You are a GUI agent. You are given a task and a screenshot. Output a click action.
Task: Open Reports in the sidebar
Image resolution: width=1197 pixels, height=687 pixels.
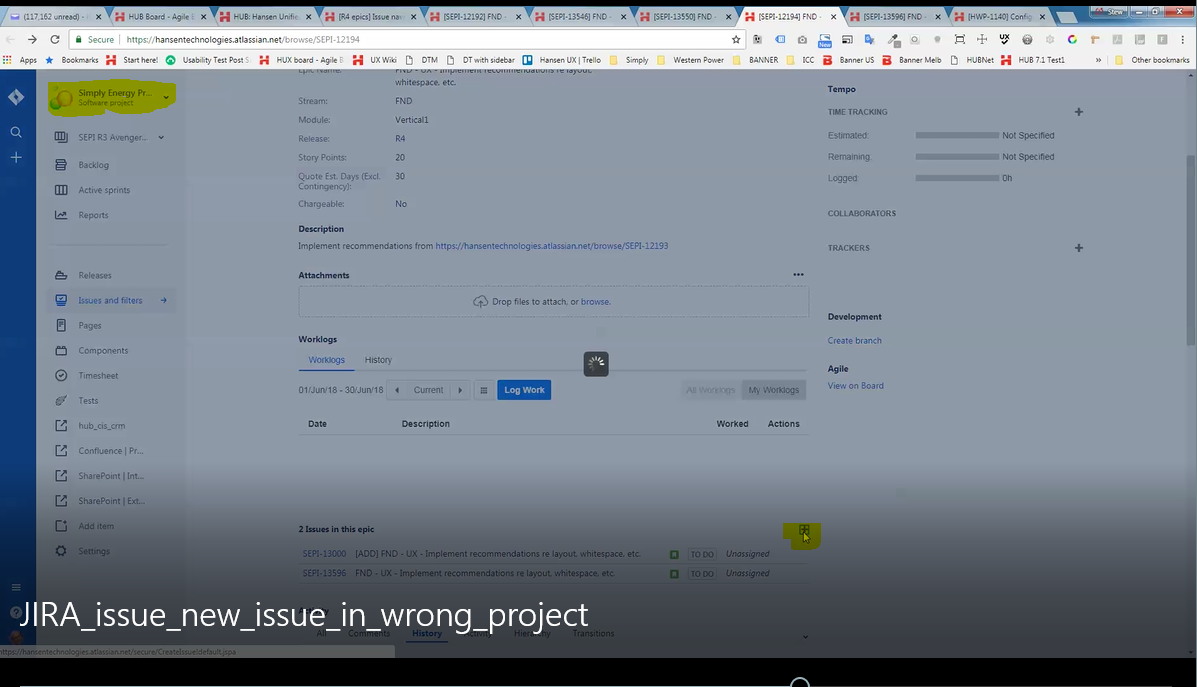[93, 215]
